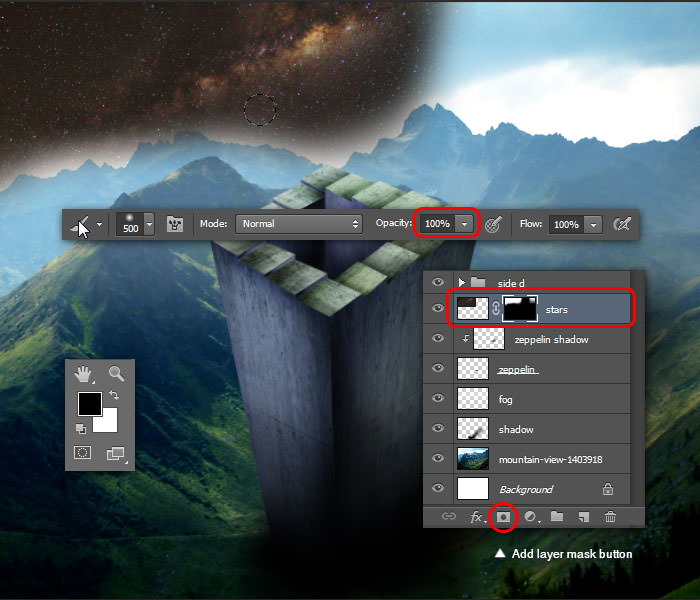This screenshot has width=700, height=600.
Task: Open the Opacity slider dropdown arrow
Action: click(x=464, y=224)
